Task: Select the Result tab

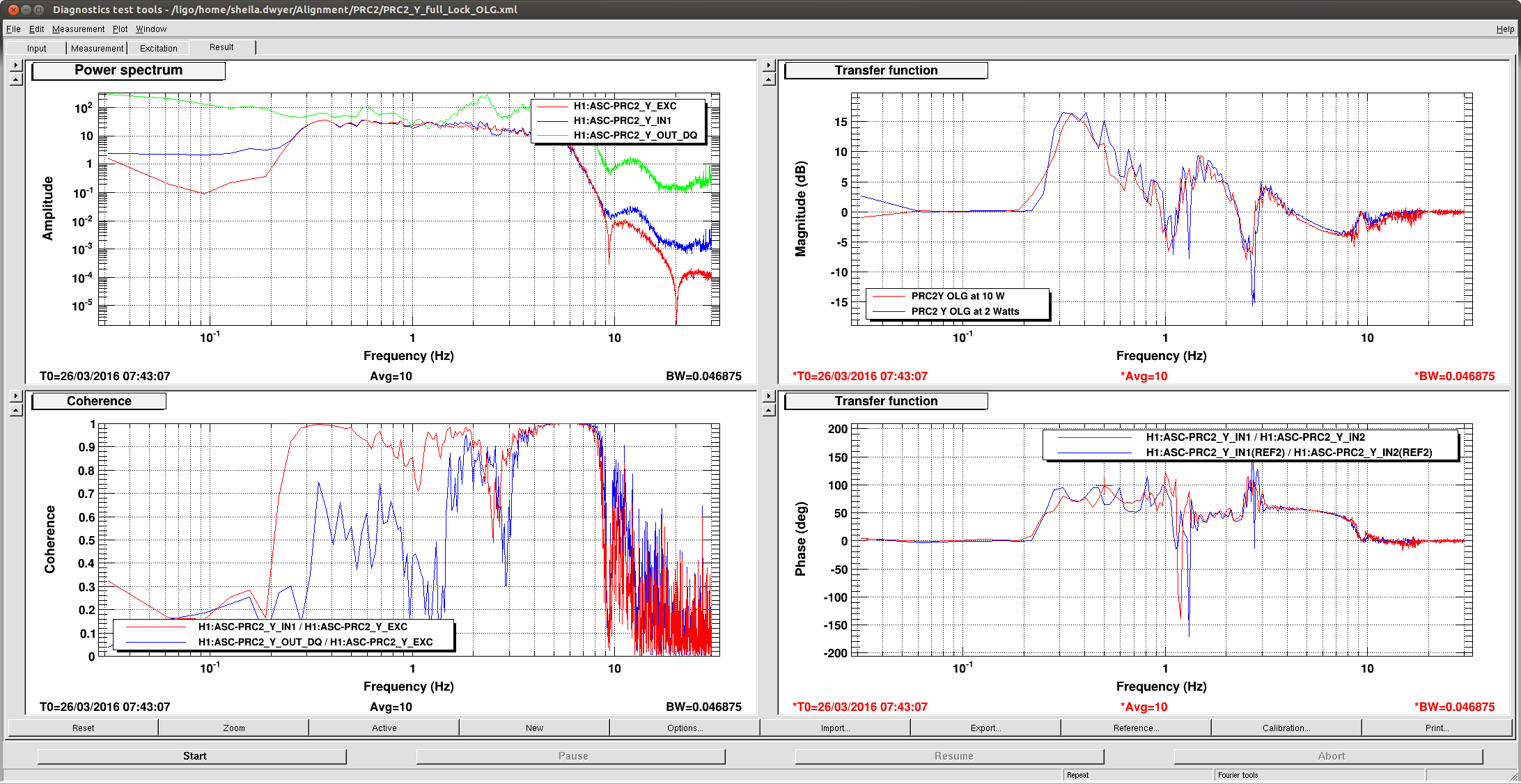Action: pyautogui.click(x=221, y=47)
